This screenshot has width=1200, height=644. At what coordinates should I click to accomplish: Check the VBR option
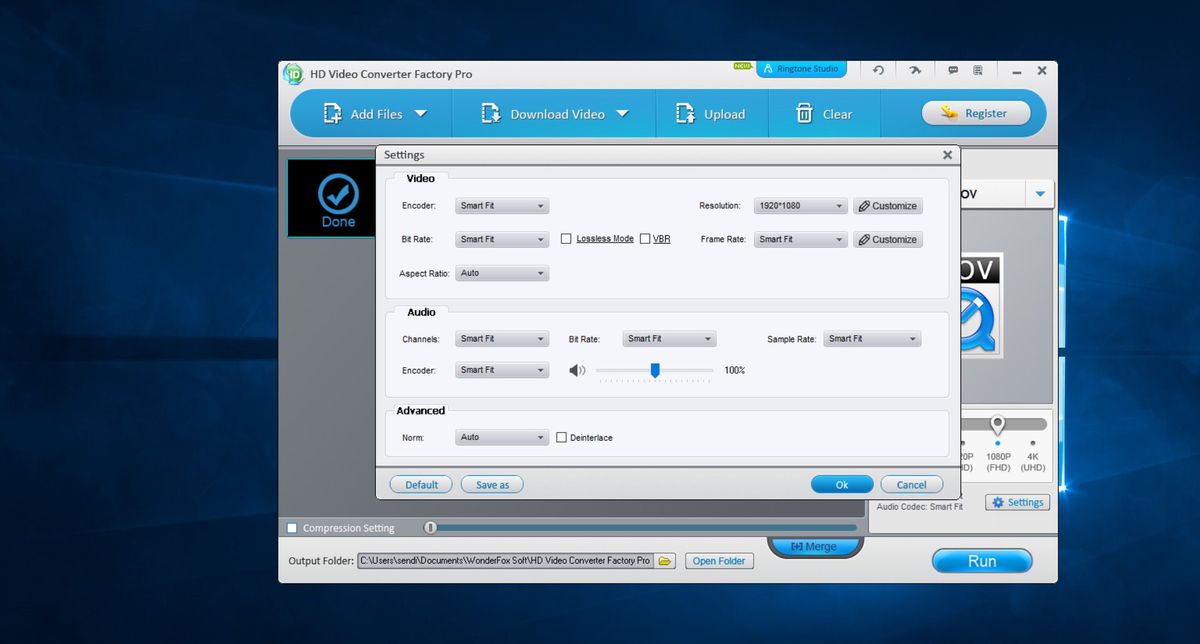tap(645, 238)
